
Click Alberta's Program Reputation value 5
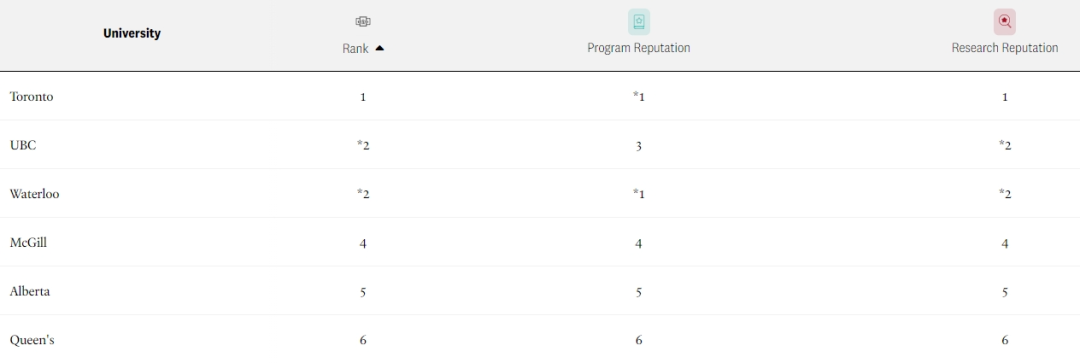(x=638, y=291)
